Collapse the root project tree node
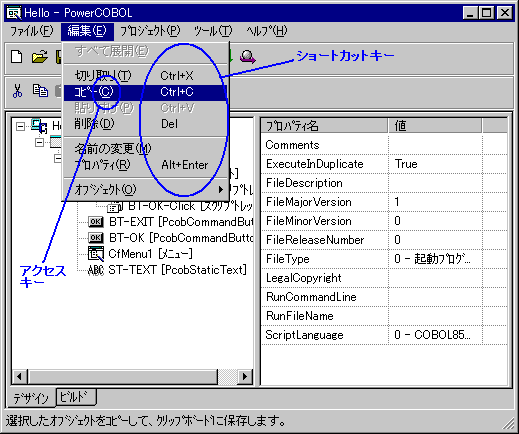The height and width of the screenshot is (434, 519). coord(21,126)
